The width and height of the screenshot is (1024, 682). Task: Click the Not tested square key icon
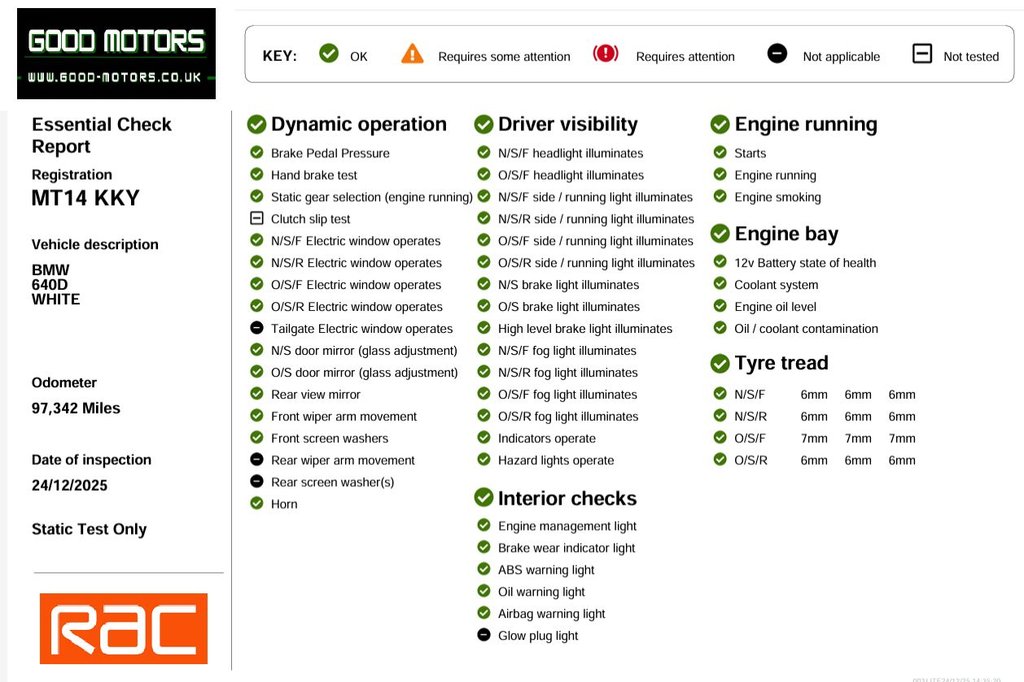click(x=922, y=54)
